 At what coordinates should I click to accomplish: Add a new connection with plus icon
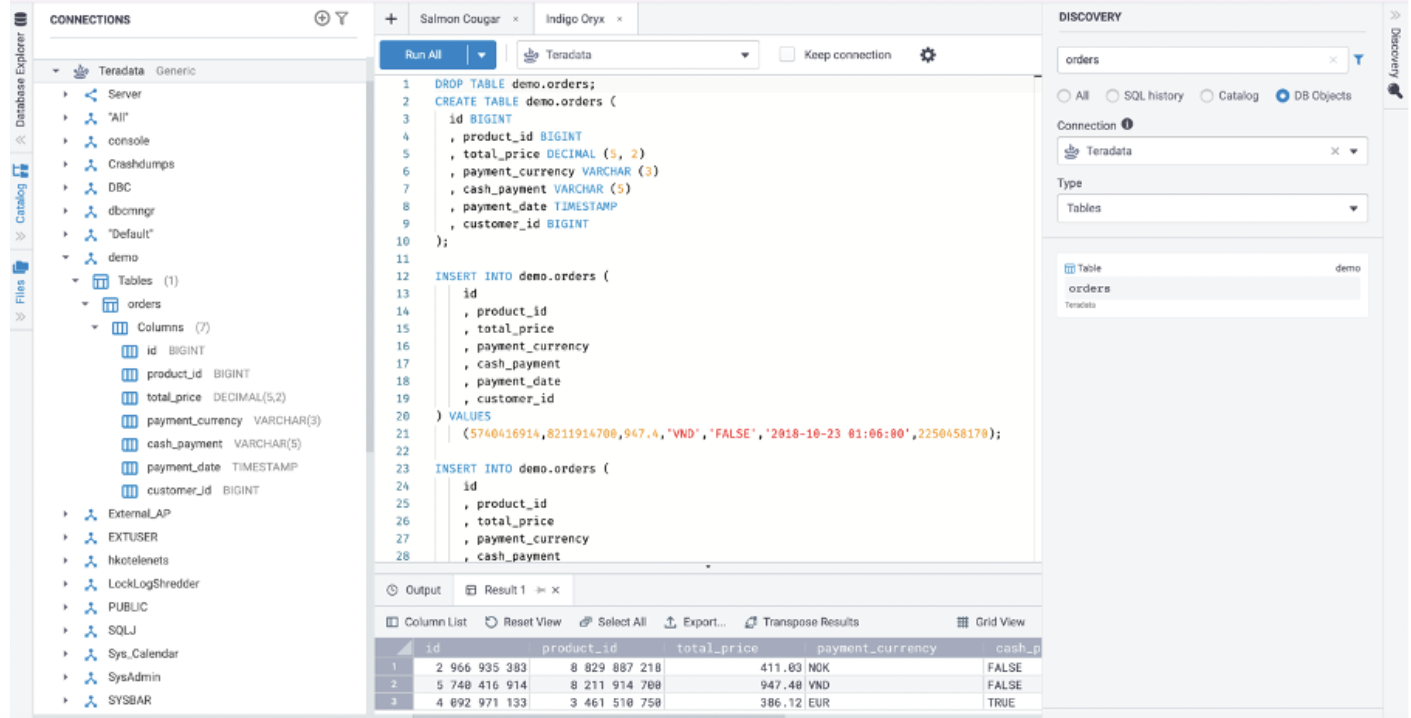pos(321,18)
